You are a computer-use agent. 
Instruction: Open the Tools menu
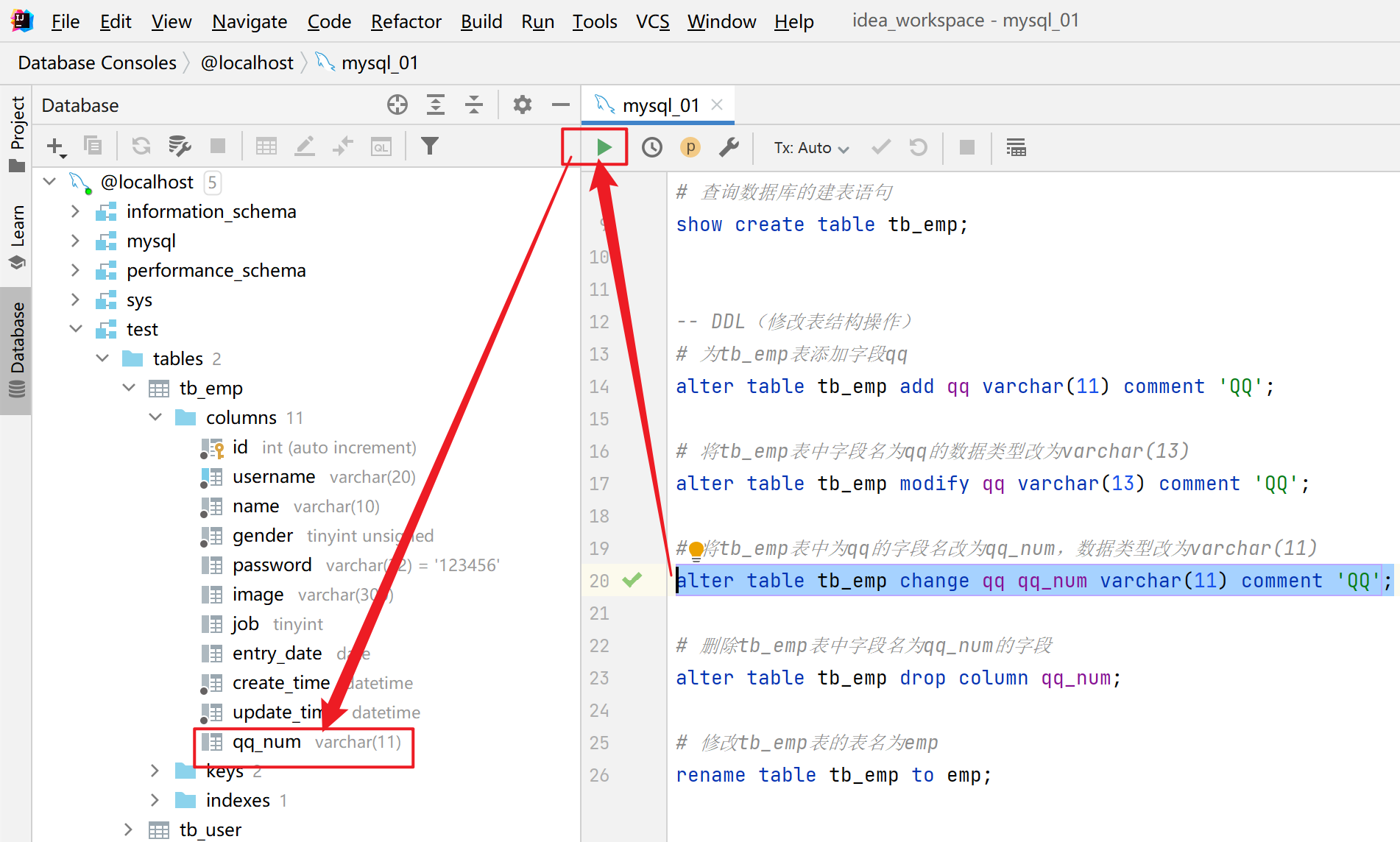coord(595,21)
